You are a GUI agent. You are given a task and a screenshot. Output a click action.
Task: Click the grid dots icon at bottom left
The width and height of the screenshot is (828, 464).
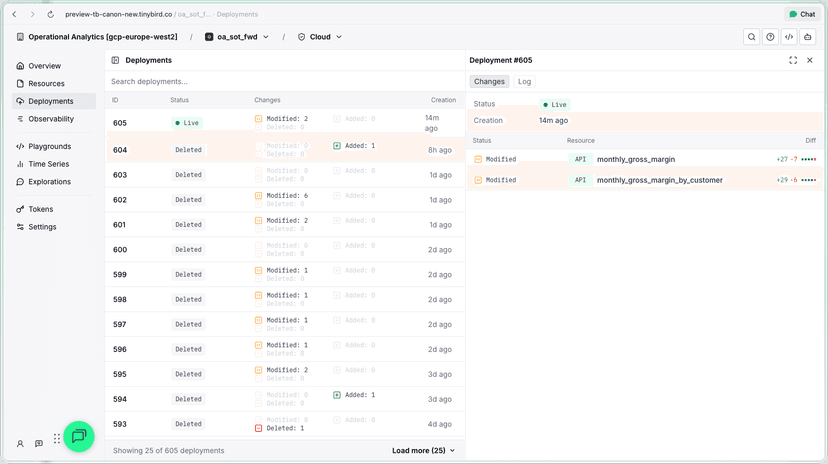(57, 439)
